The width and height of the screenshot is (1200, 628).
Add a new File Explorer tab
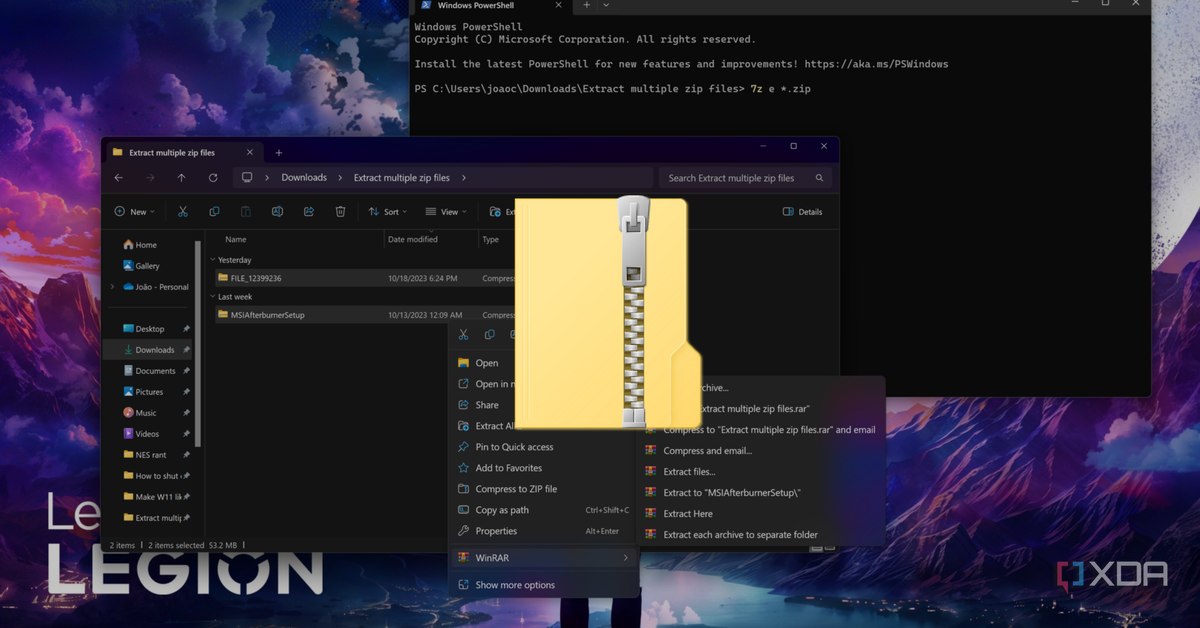pos(279,153)
